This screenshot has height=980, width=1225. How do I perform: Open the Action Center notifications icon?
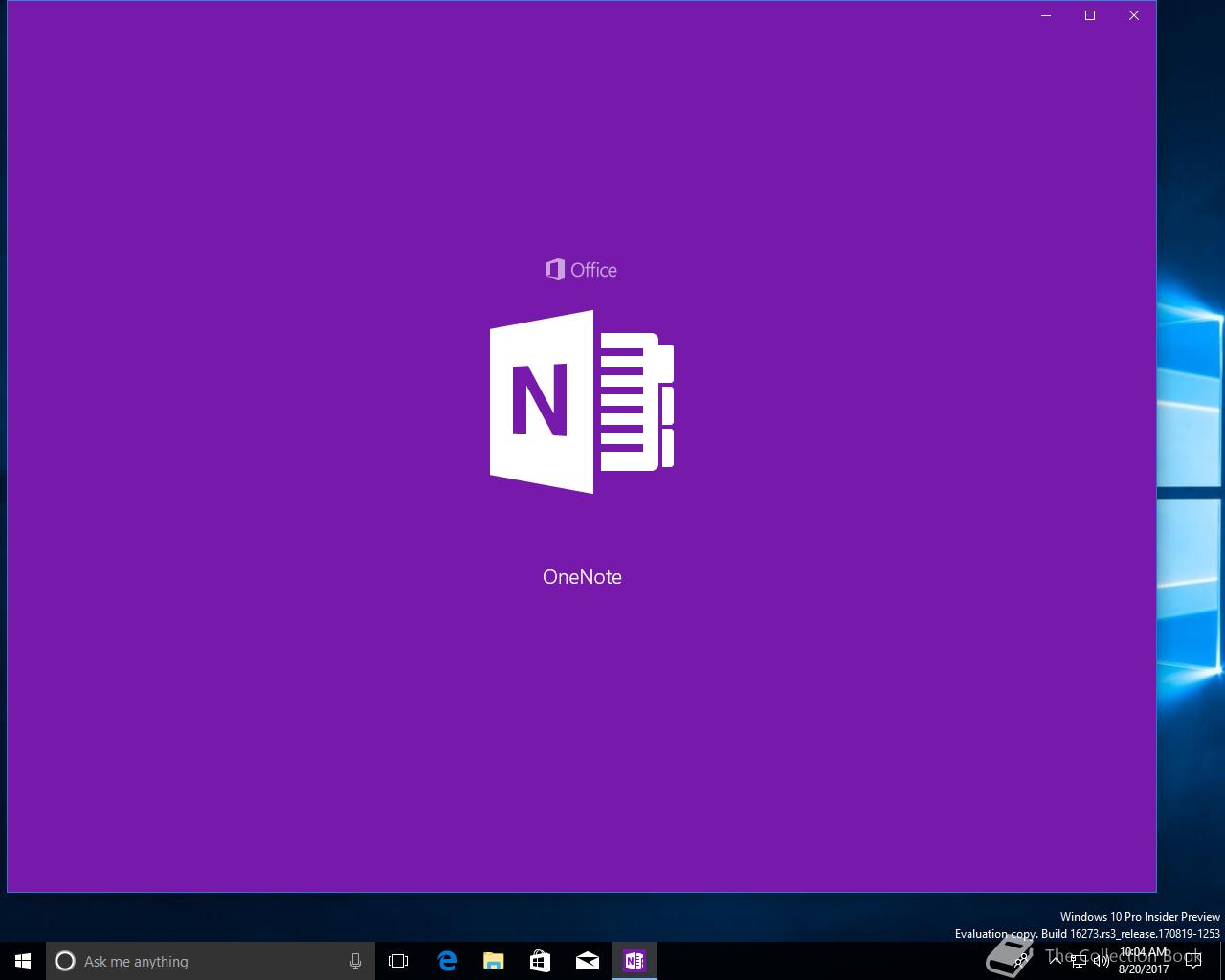(x=1192, y=961)
